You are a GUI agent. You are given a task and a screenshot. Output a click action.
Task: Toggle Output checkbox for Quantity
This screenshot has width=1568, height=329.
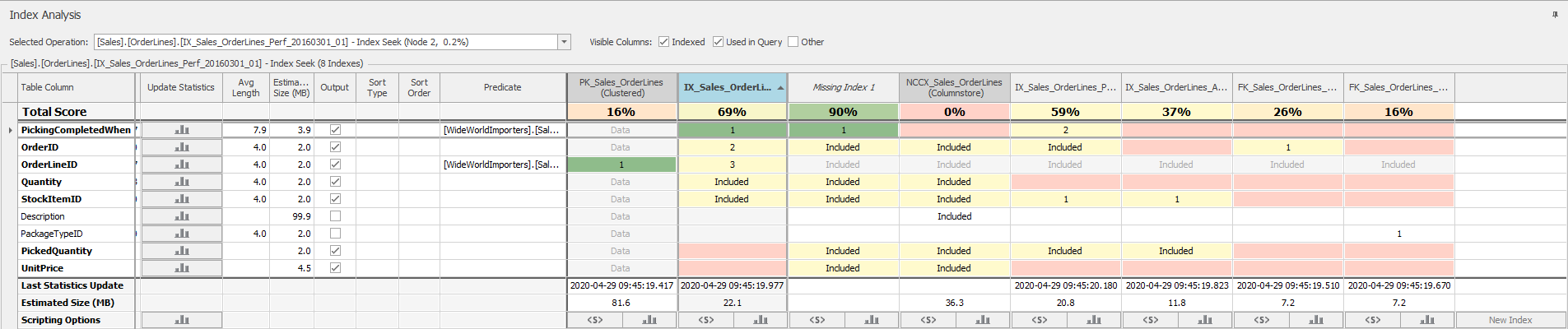tap(335, 182)
